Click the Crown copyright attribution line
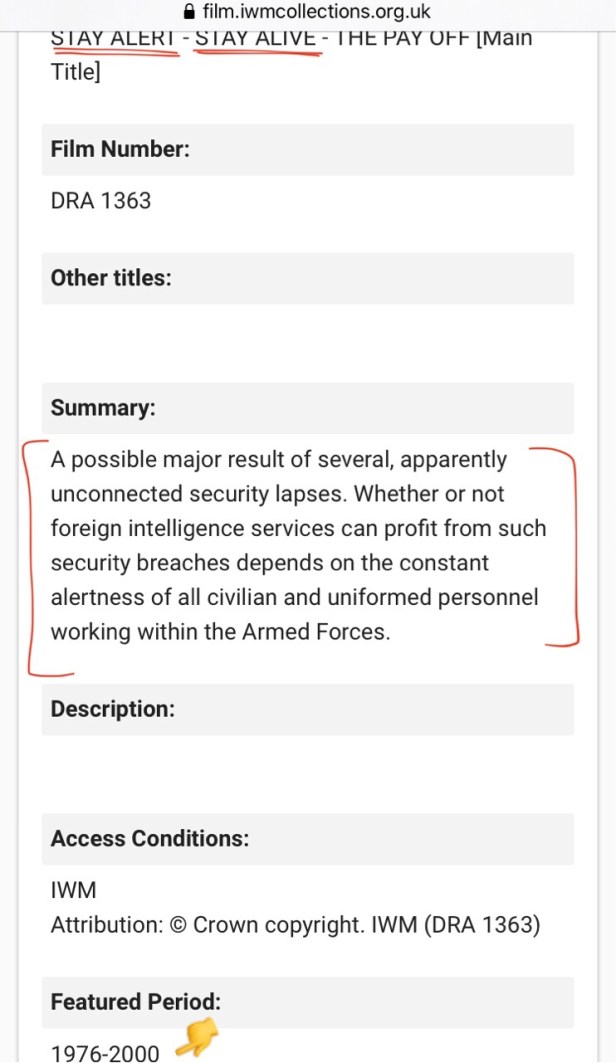The image size is (616, 1063). pos(295,925)
